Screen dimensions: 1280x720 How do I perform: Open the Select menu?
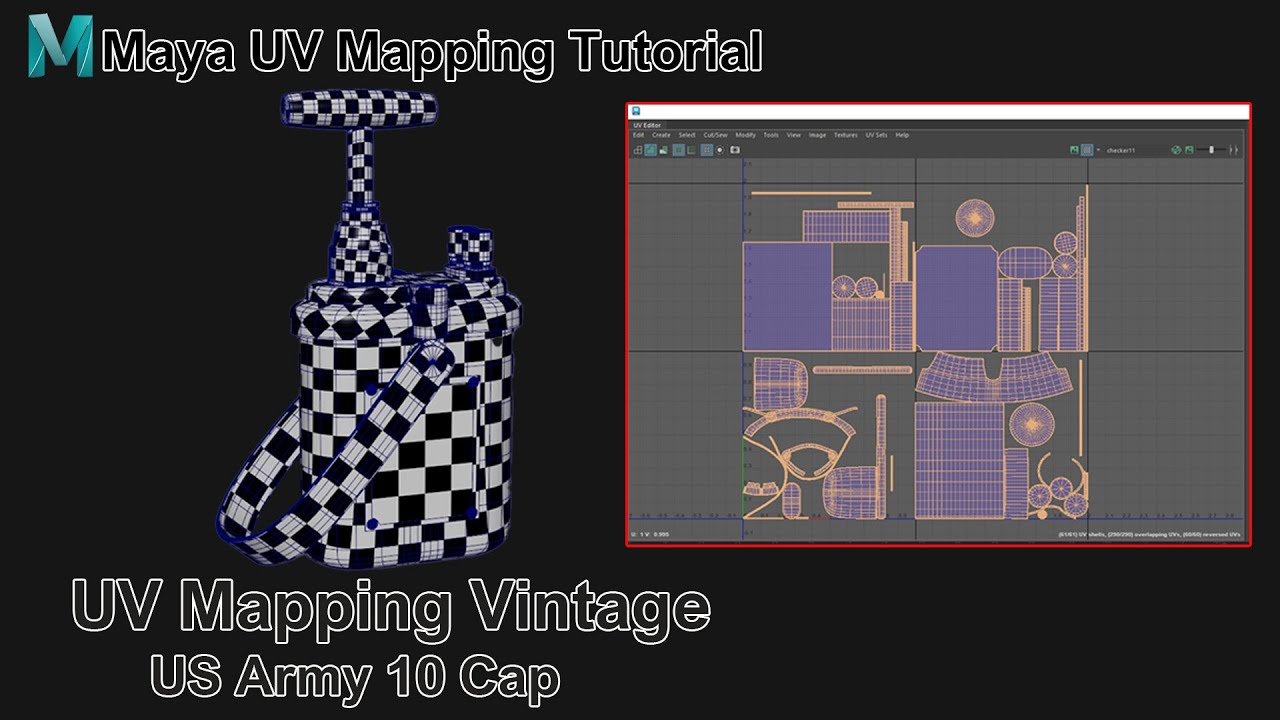(x=687, y=135)
